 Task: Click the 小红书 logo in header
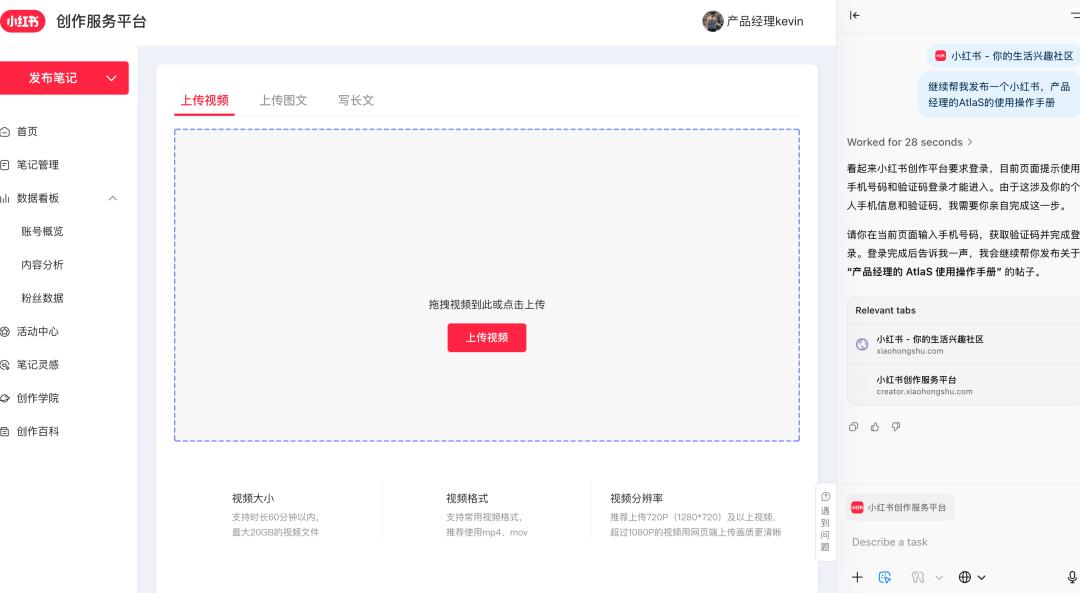(23, 21)
